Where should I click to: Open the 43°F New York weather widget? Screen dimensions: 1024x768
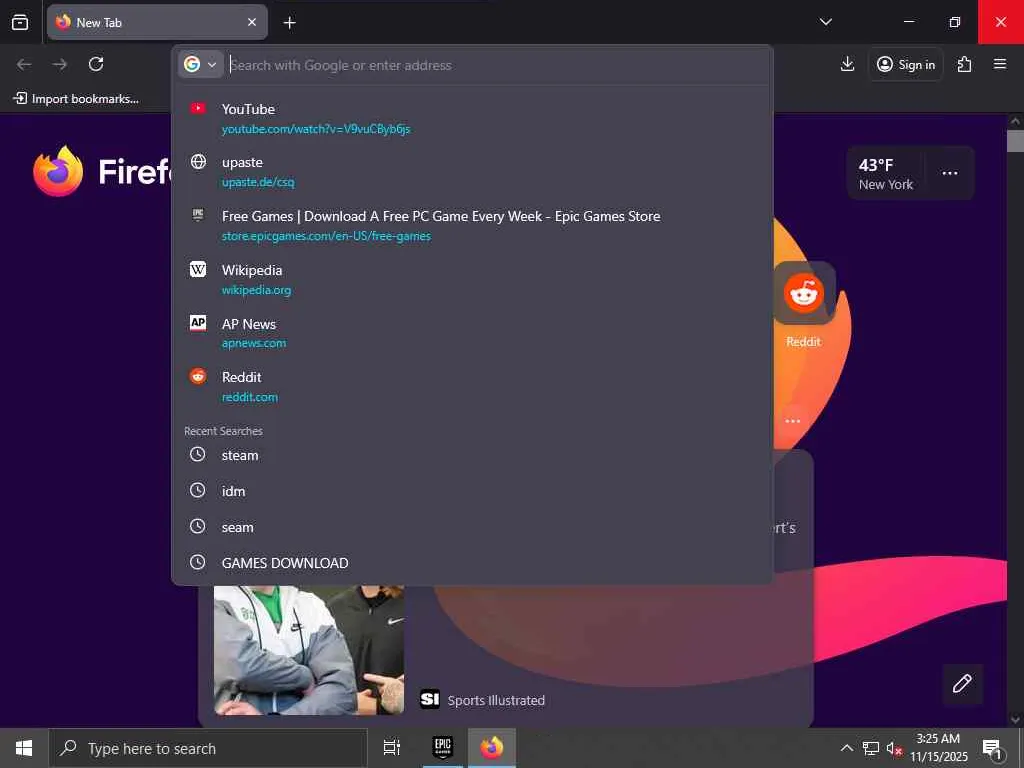885,174
